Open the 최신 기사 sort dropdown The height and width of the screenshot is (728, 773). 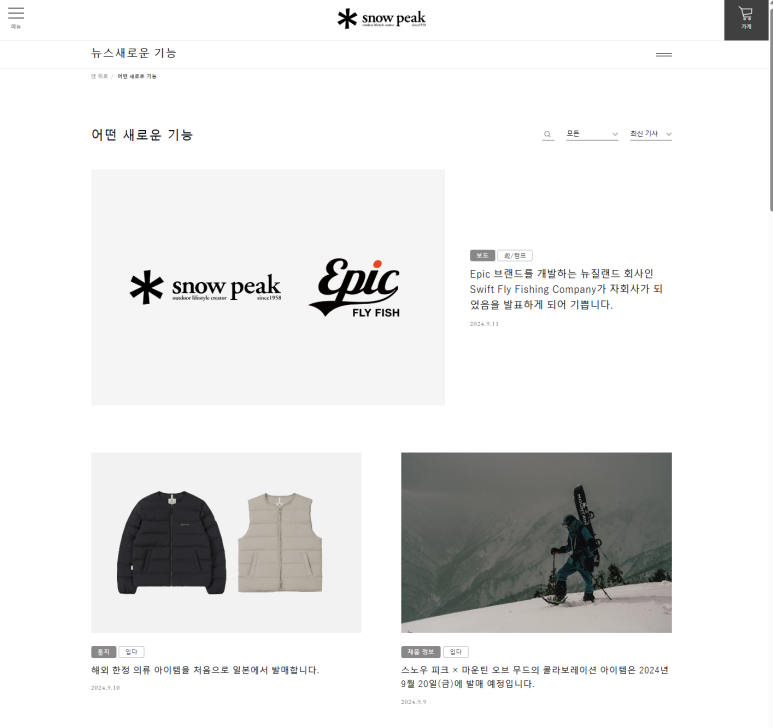[x=651, y=134]
